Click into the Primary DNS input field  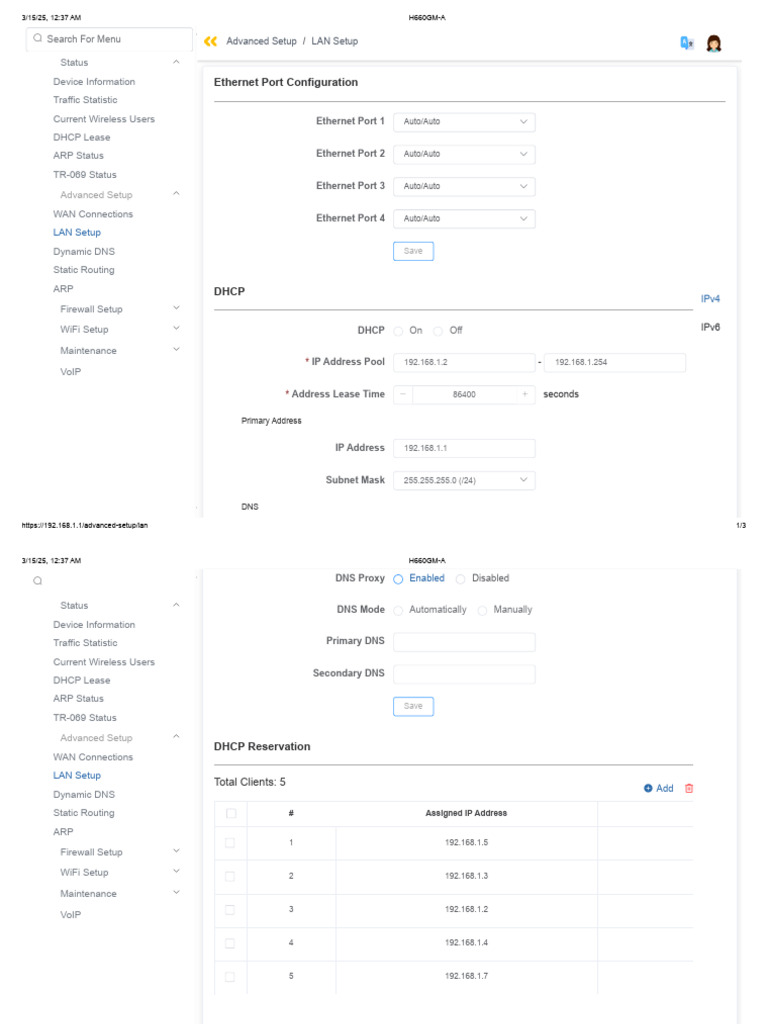pyautogui.click(x=464, y=642)
